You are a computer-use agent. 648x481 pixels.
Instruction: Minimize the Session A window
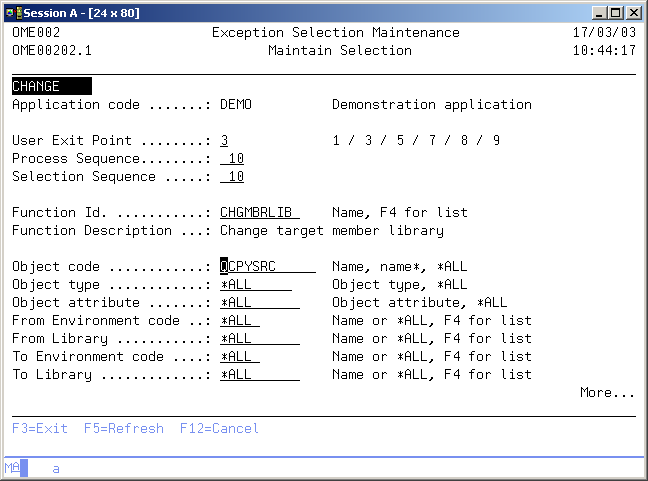coord(599,12)
